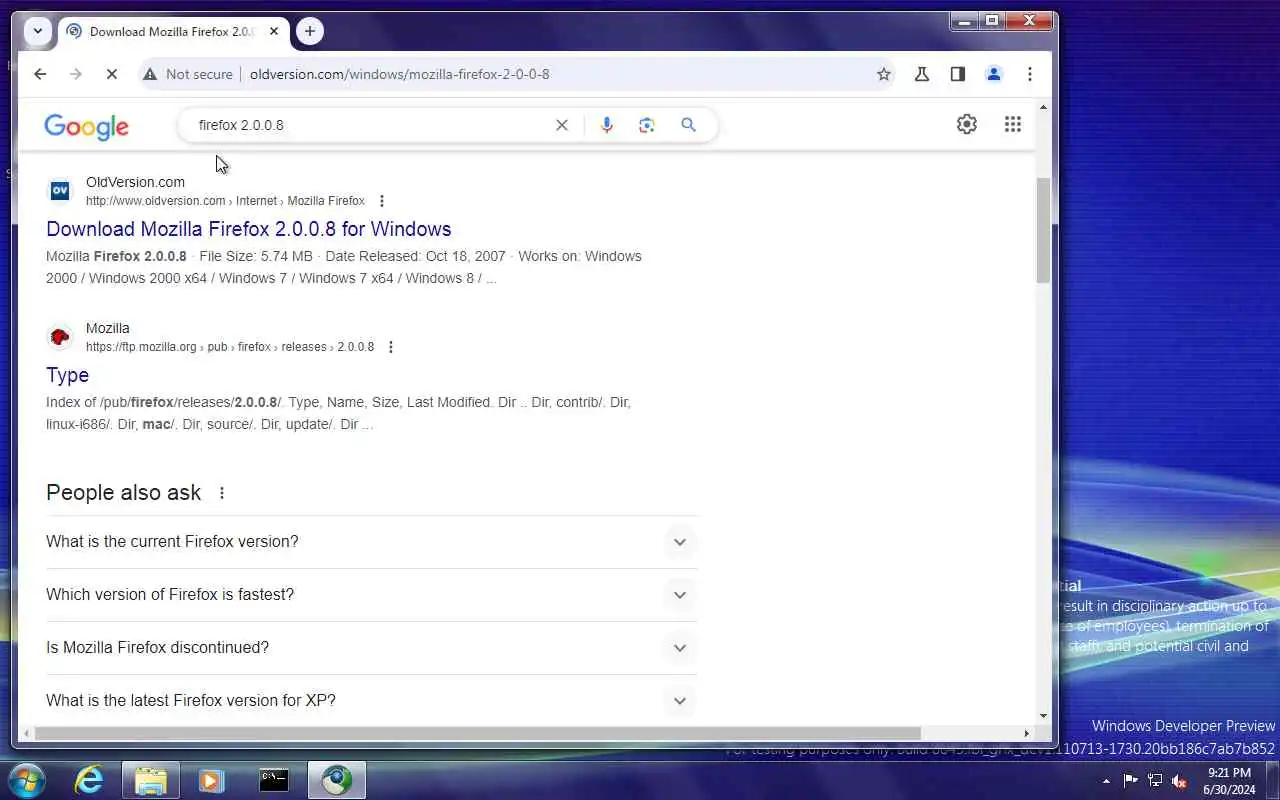The height and width of the screenshot is (800, 1280).
Task: Click the OldVersion.com site favicon
Action: (x=60, y=191)
